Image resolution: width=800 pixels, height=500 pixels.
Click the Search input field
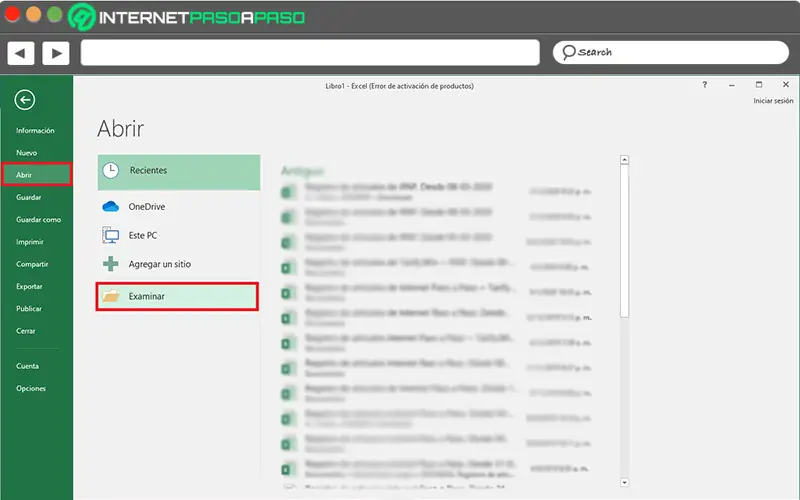[670, 53]
